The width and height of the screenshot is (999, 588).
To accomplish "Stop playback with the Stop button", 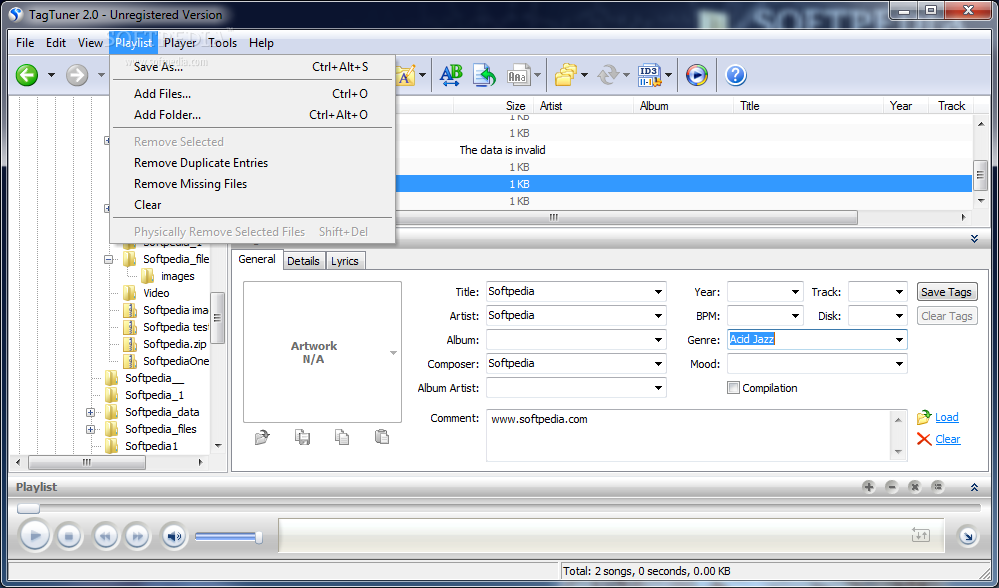I will point(69,536).
